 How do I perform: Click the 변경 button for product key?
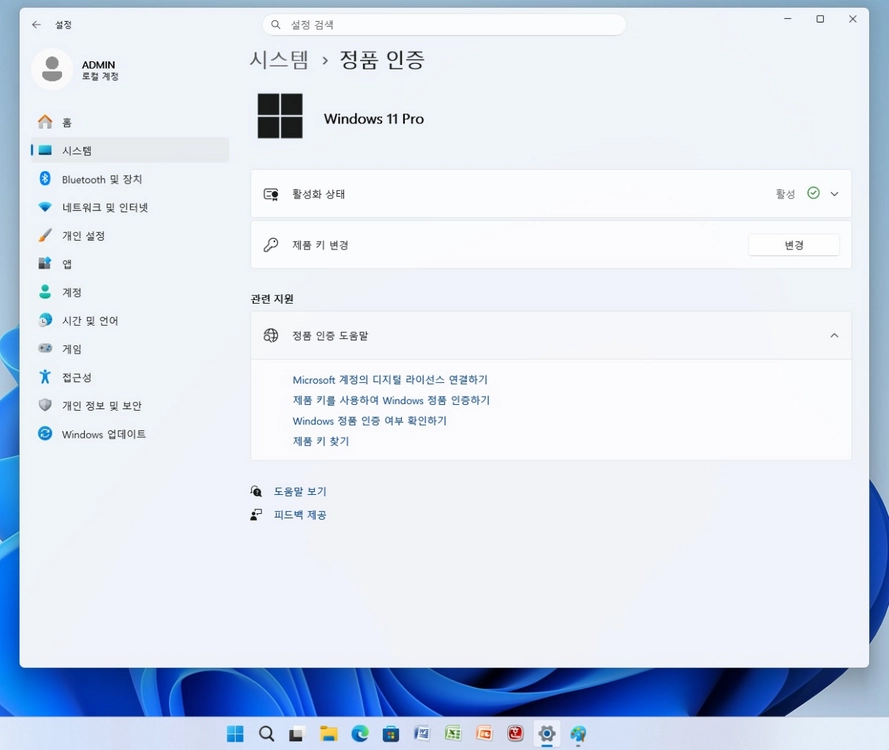click(x=794, y=245)
